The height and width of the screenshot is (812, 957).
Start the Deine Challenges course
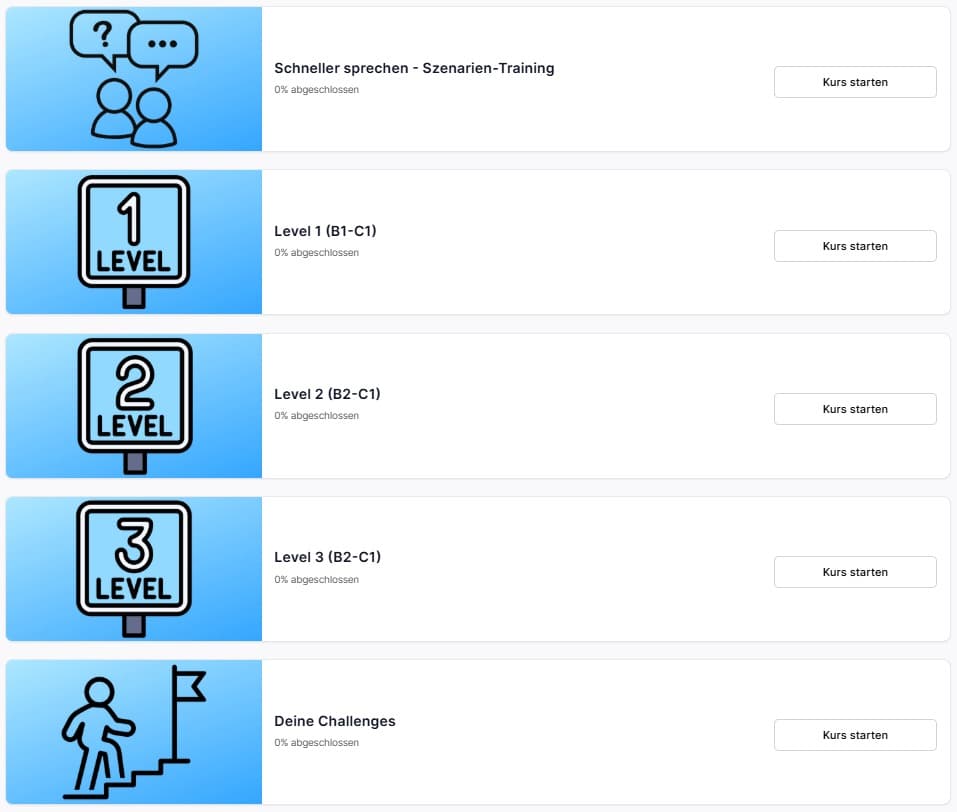(x=855, y=735)
